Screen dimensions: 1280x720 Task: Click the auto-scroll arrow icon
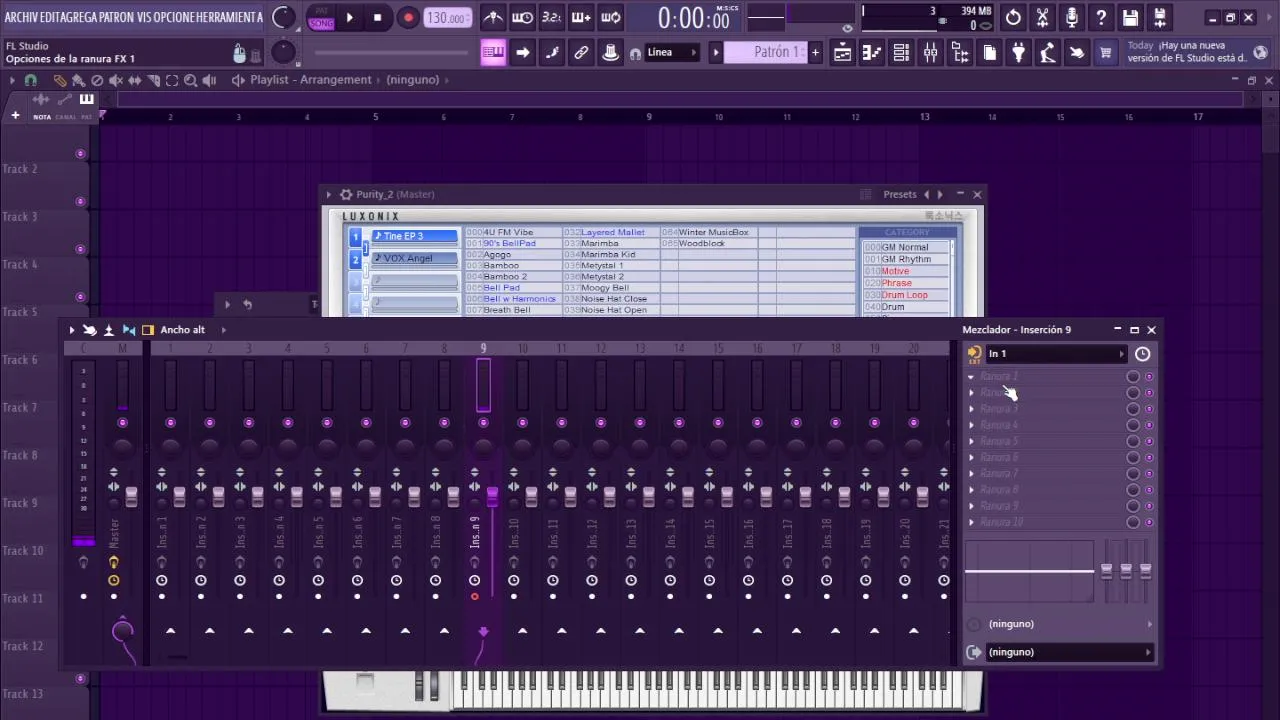pos(522,53)
